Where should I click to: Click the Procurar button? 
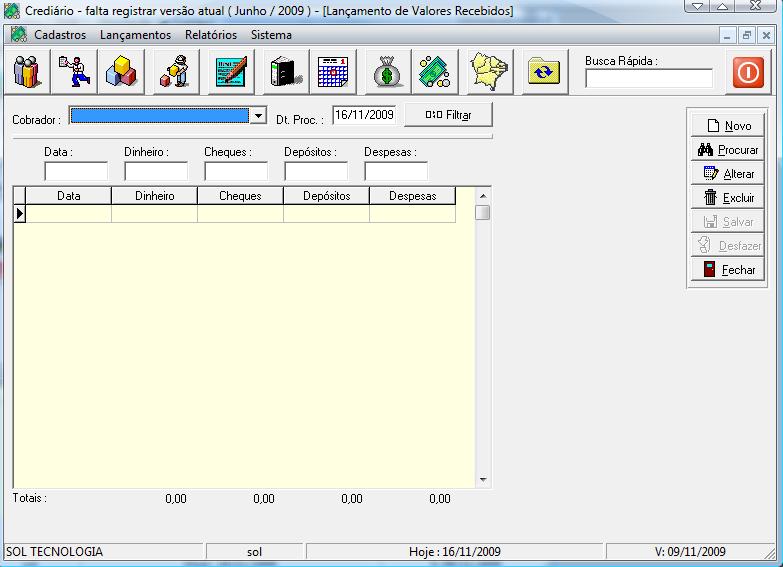(728, 149)
